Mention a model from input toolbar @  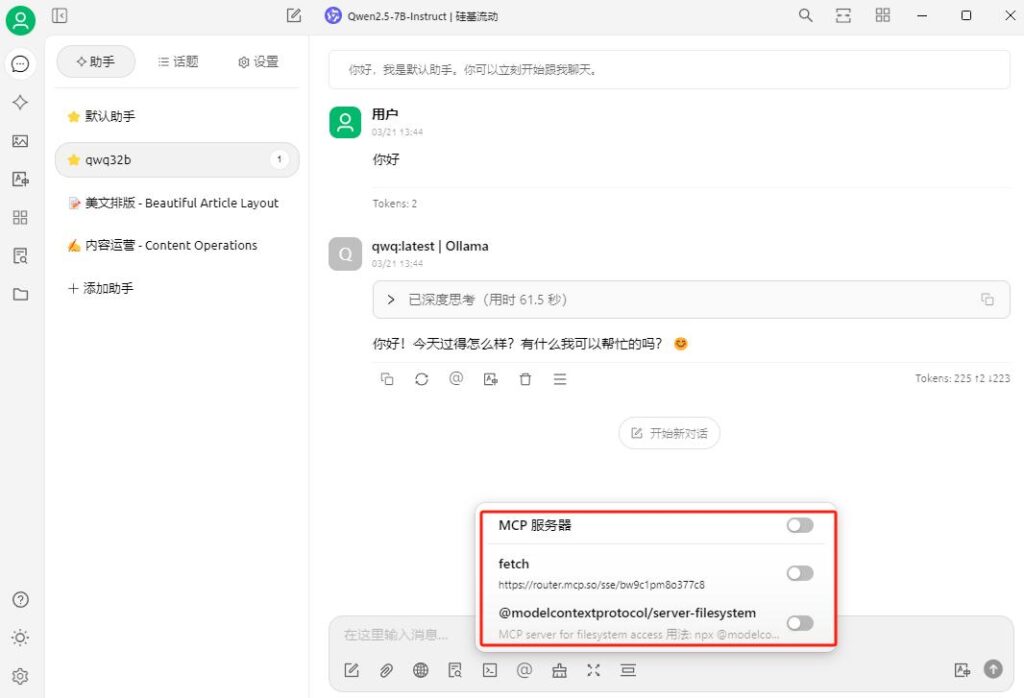click(524, 670)
